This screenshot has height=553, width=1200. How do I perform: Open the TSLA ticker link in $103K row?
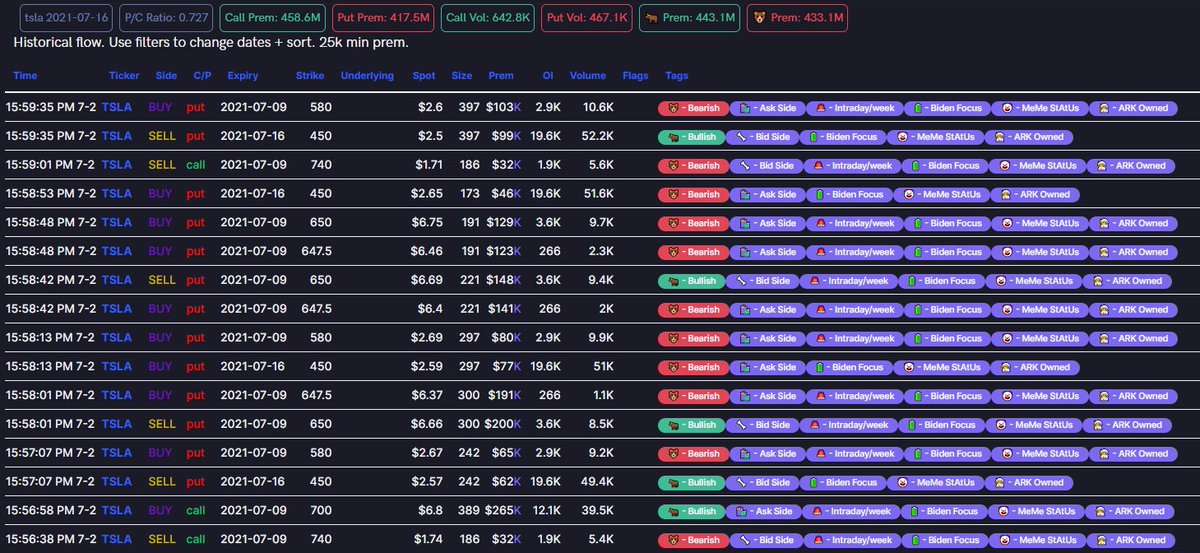coord(117,107)
